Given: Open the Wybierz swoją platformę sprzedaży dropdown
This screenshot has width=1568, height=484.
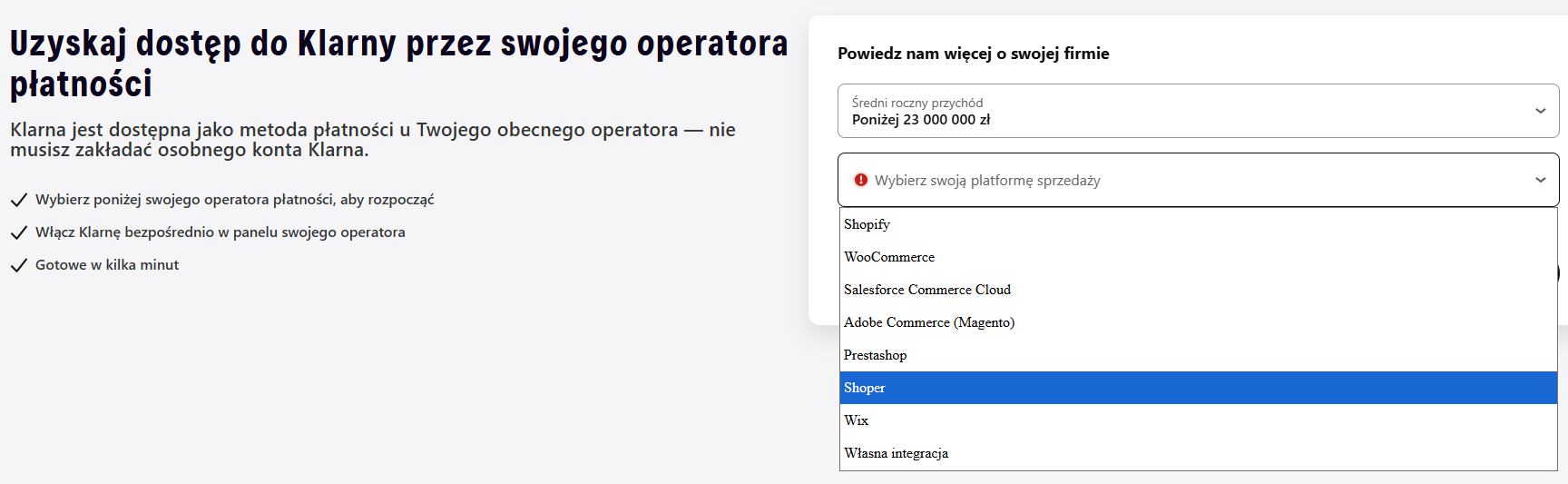Looking at the screenshot, I should click(1198, 180).
